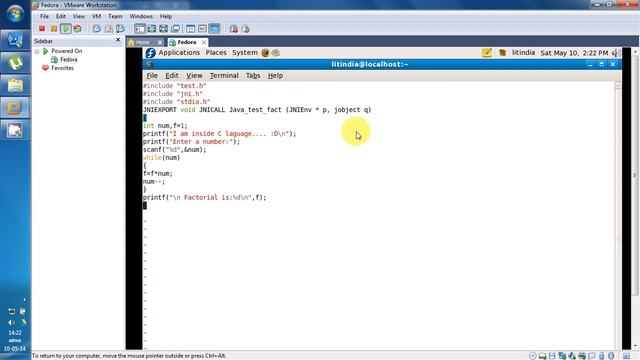Click the revert to snapshot icon
The image size is (640, 360).
point(108,29)
